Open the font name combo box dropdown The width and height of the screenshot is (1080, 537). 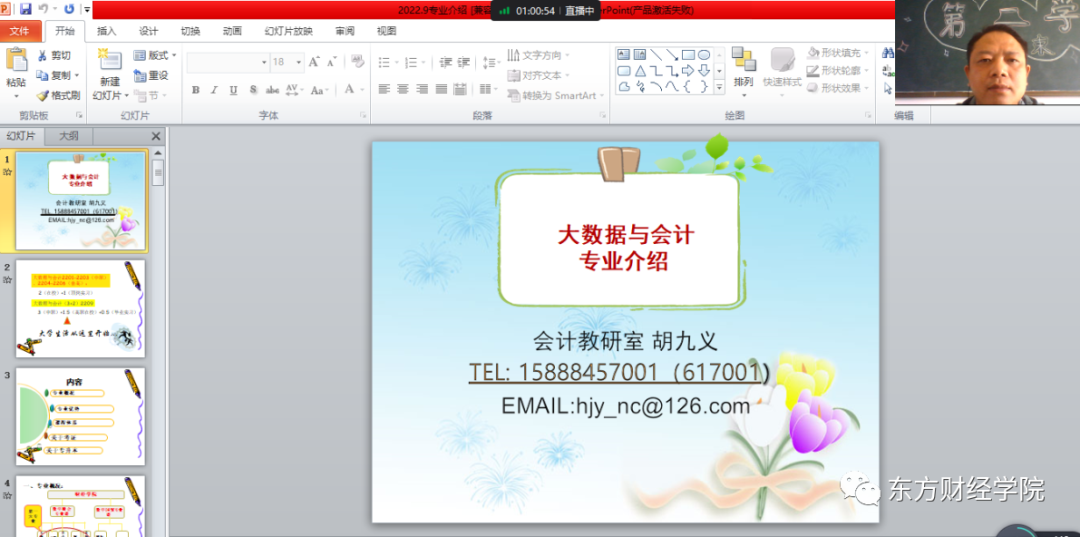tap(264, 62)
